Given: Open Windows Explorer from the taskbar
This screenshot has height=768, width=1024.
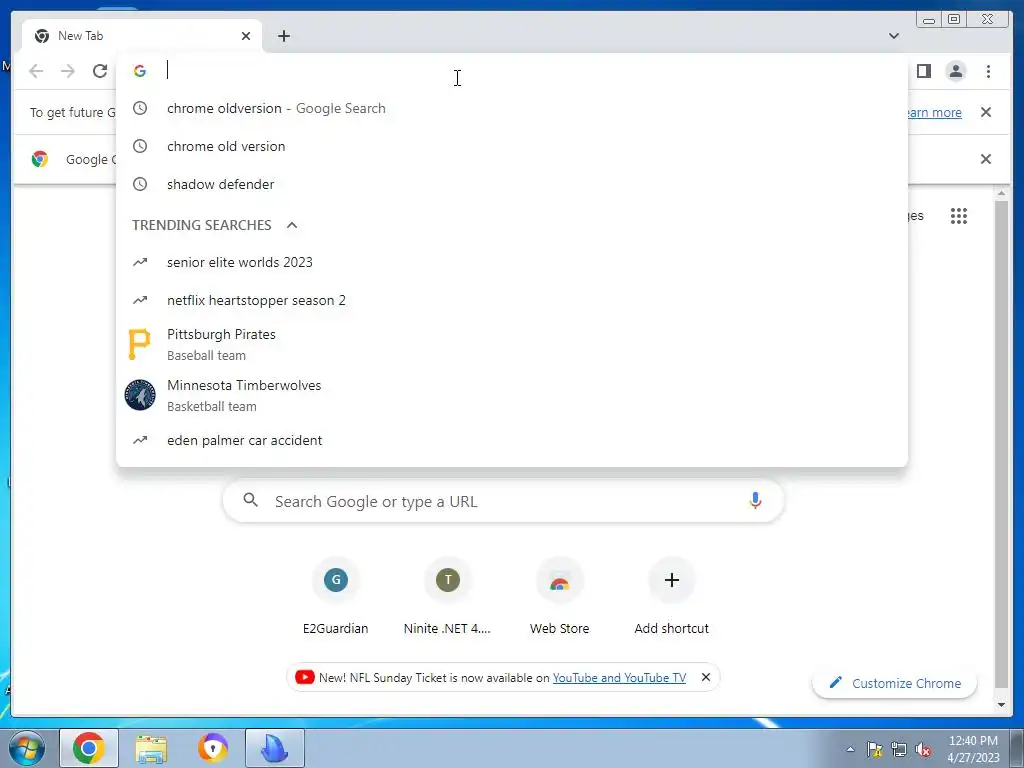Looking at the screenshot, I should click(151, 748).
